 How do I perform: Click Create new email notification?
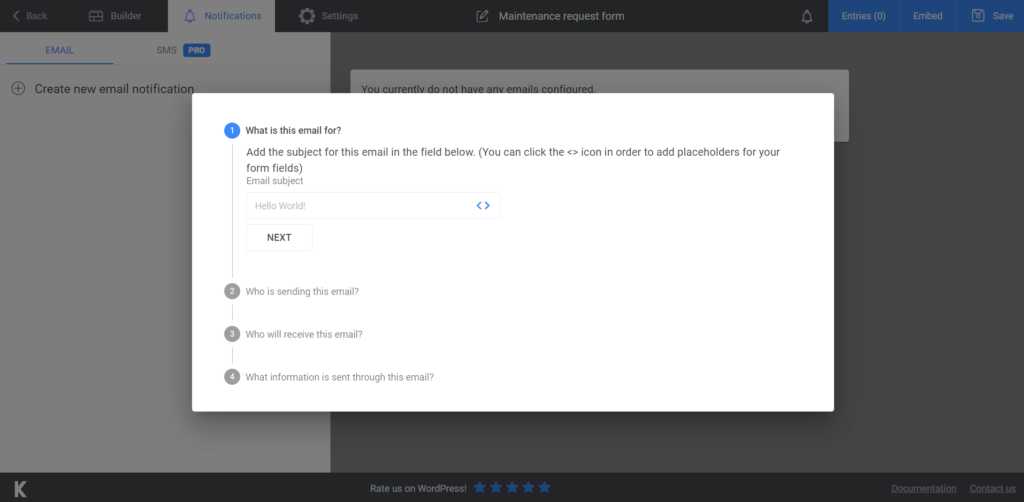pyautogui.click(x=114, y=89)
